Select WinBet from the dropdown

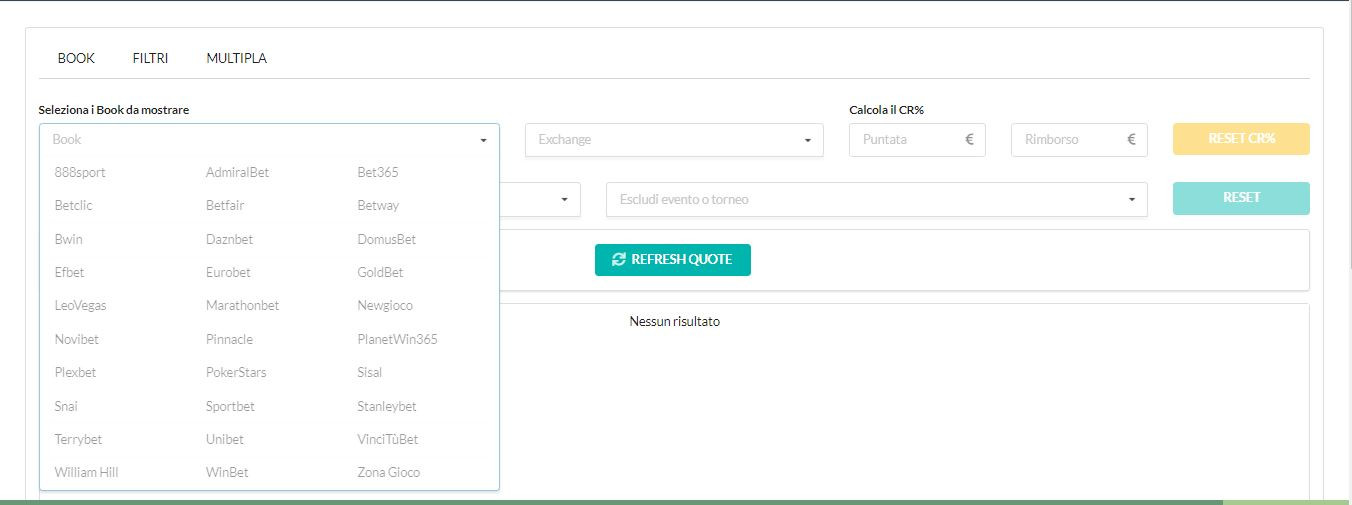click(x=227, y=472)
